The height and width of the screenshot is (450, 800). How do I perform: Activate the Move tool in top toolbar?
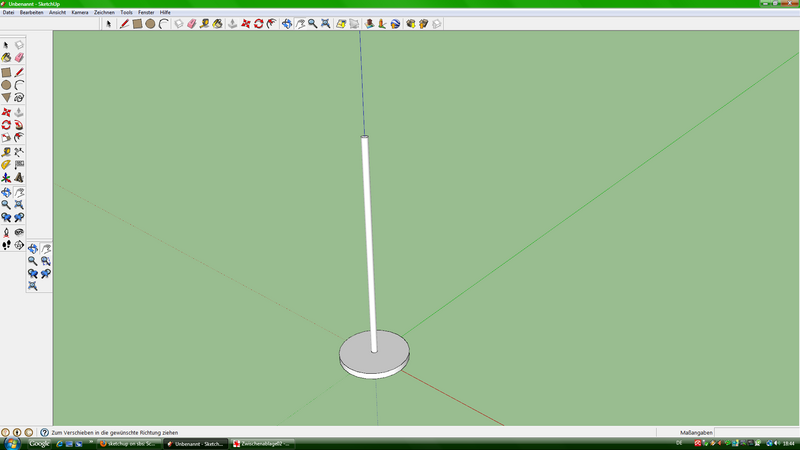[245, 23]
